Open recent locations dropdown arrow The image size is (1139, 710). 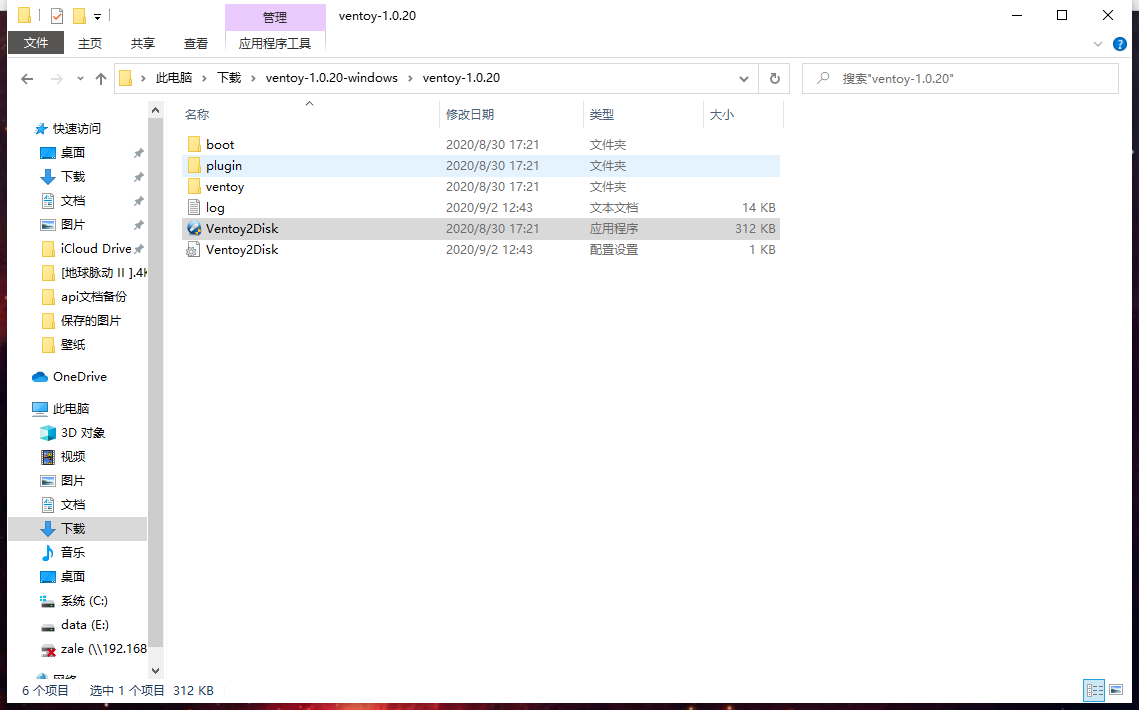(80, 78)
